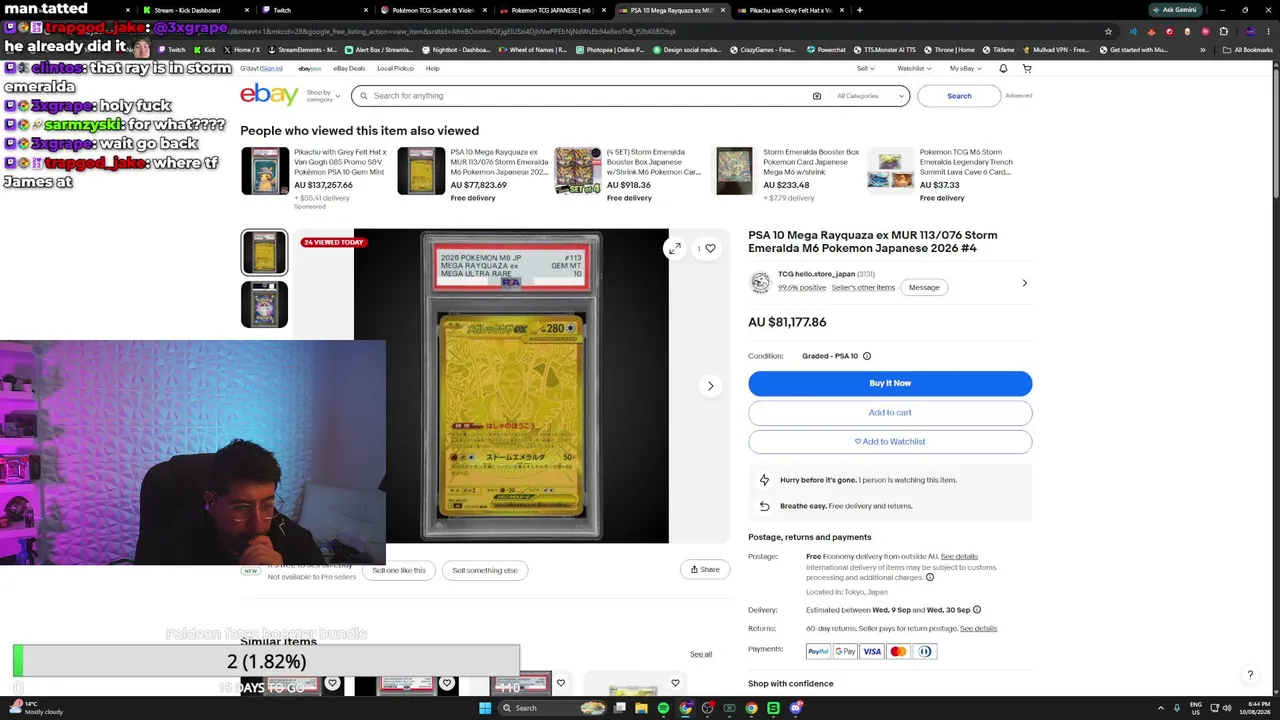This screenshot has height=720, width=1280.
Task: Open Windows Start menu
Action: point(485,708)
